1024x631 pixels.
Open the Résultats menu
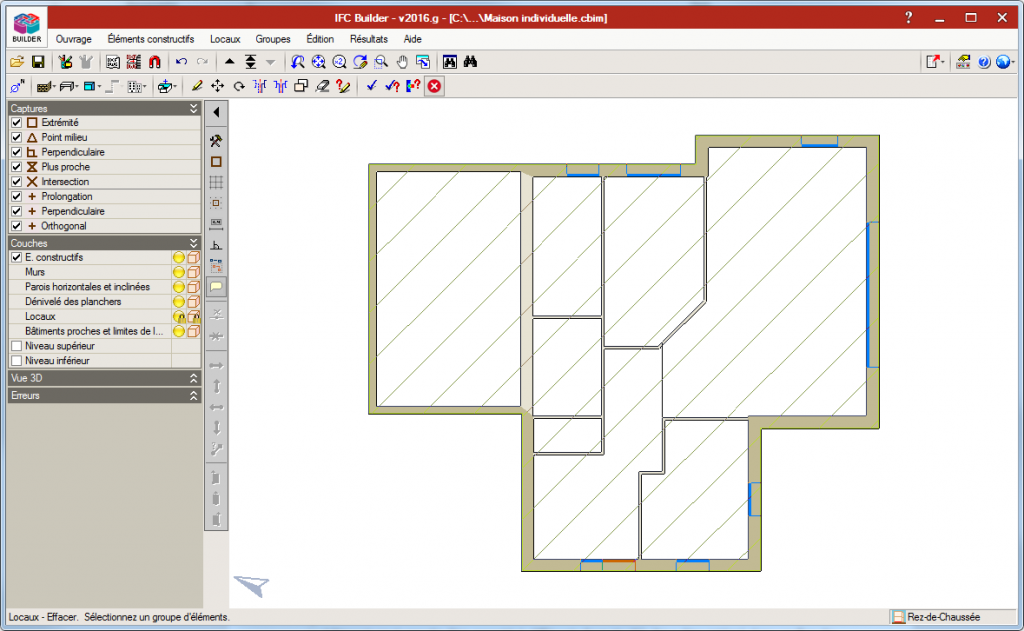(x=368, y=39)
